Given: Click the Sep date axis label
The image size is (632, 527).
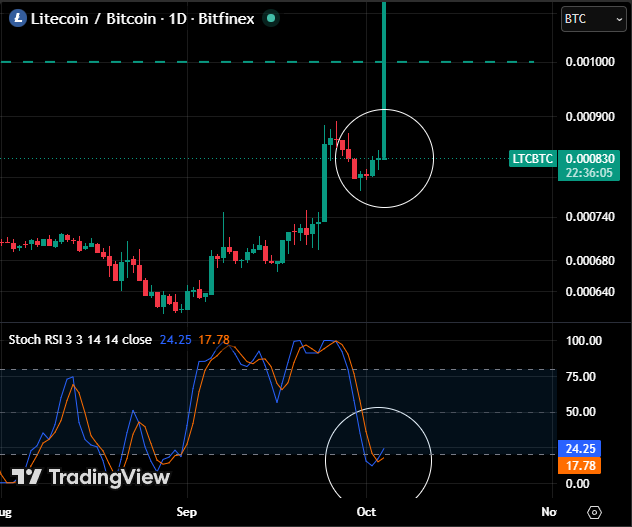Looking at the screenshot, I should coord(187,512).
